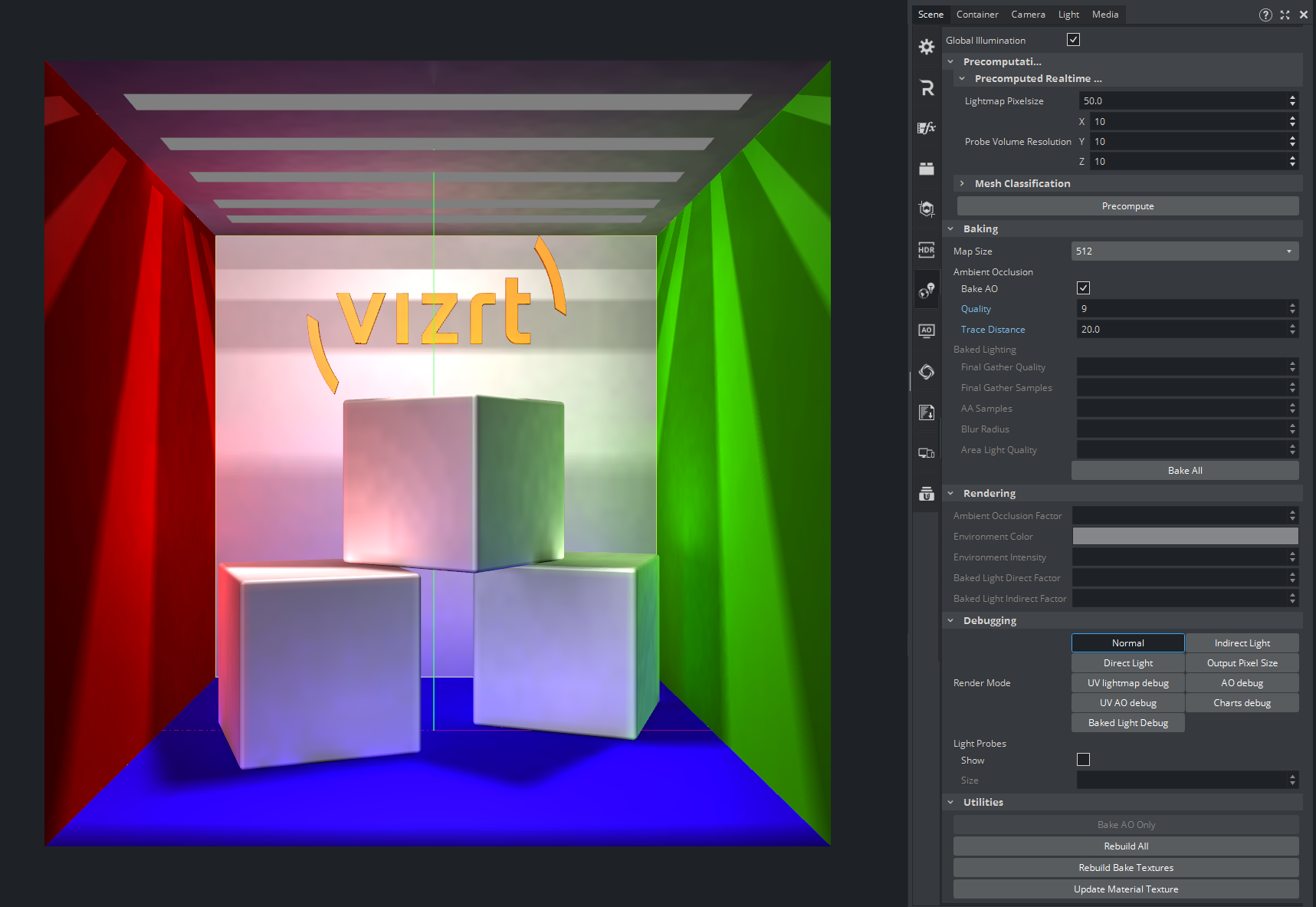
Task: Select the HDR settings icon
Action: pos(926,250)
